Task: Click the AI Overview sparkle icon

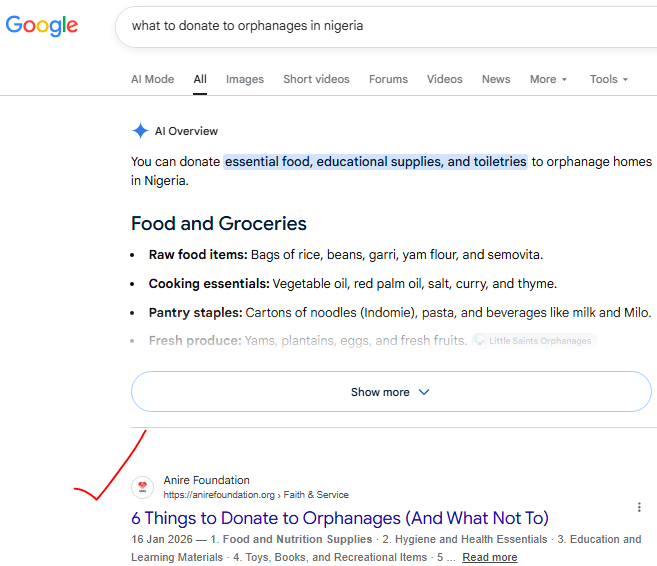Action: 140,131
